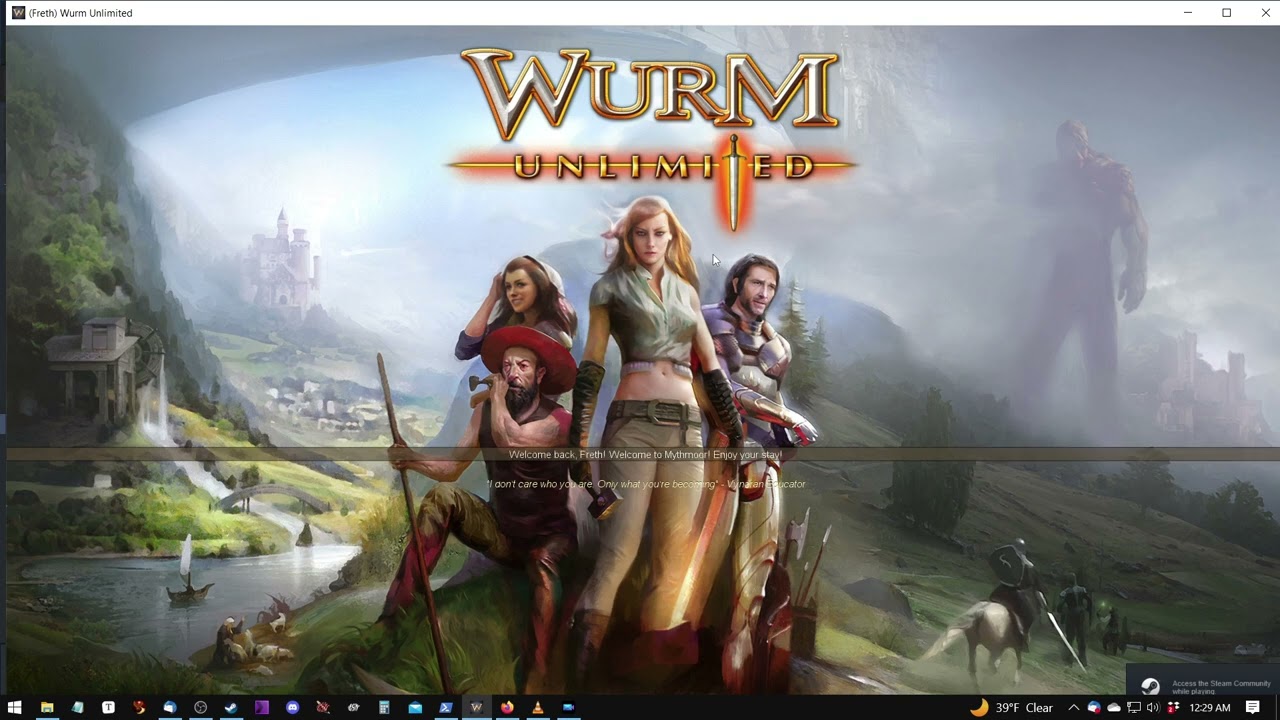Select the Wurm Unlimited taskbar icon
1280x720 pixels.
(476, 707)
